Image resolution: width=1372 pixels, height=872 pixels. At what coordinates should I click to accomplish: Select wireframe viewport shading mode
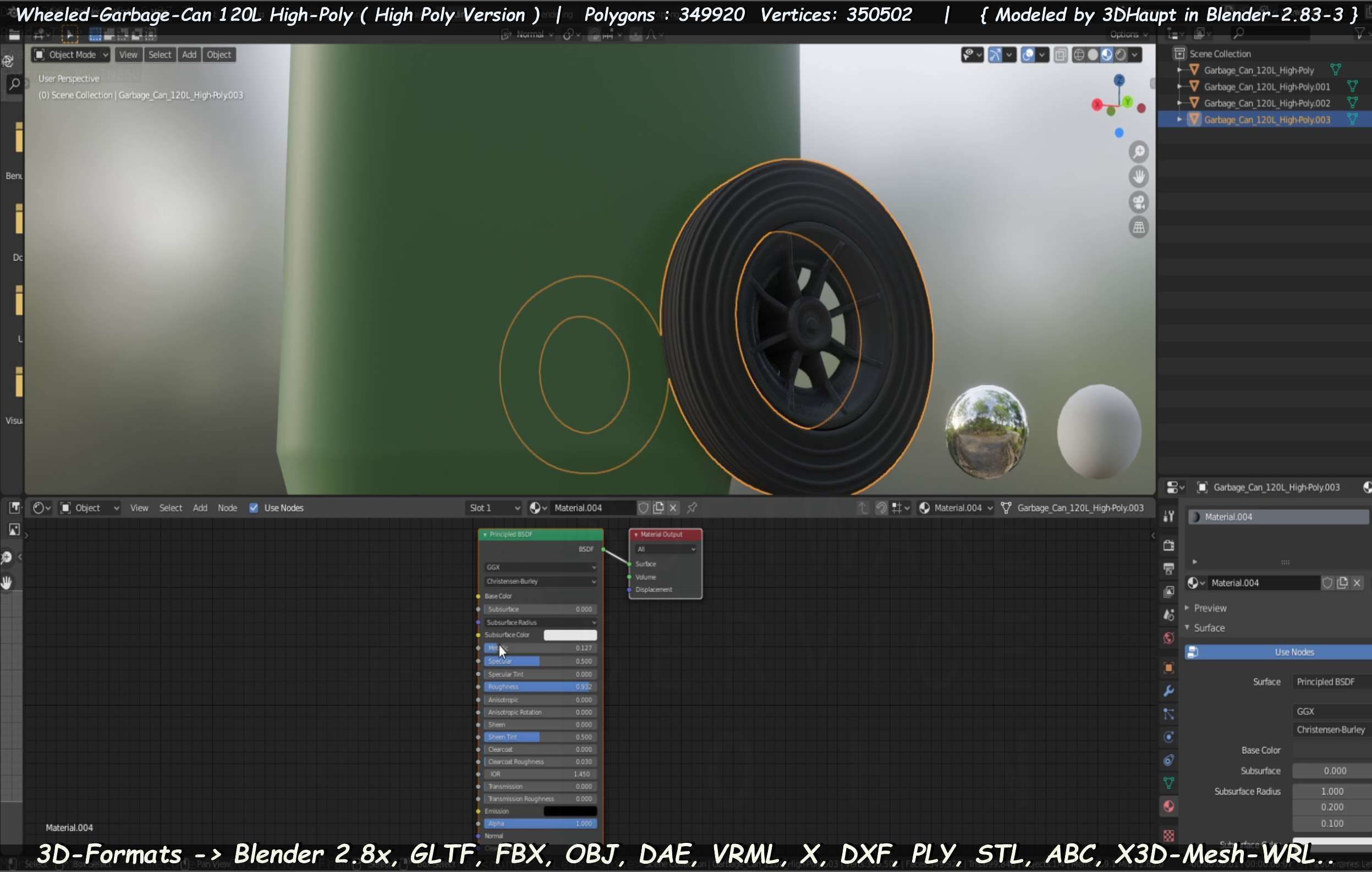click(1079, 54)
